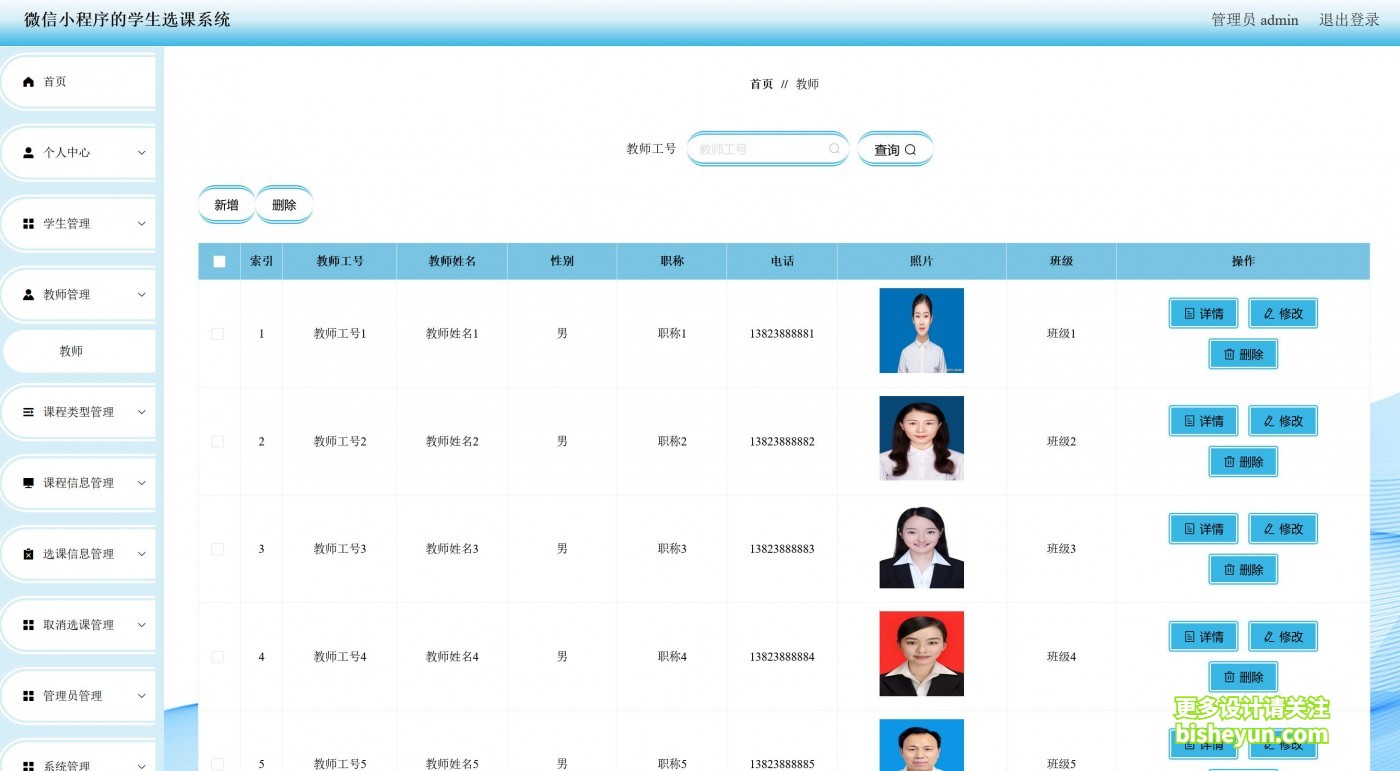
Task: Open the 课程信息管理 sidebar menu
Action: click(79, 483)
